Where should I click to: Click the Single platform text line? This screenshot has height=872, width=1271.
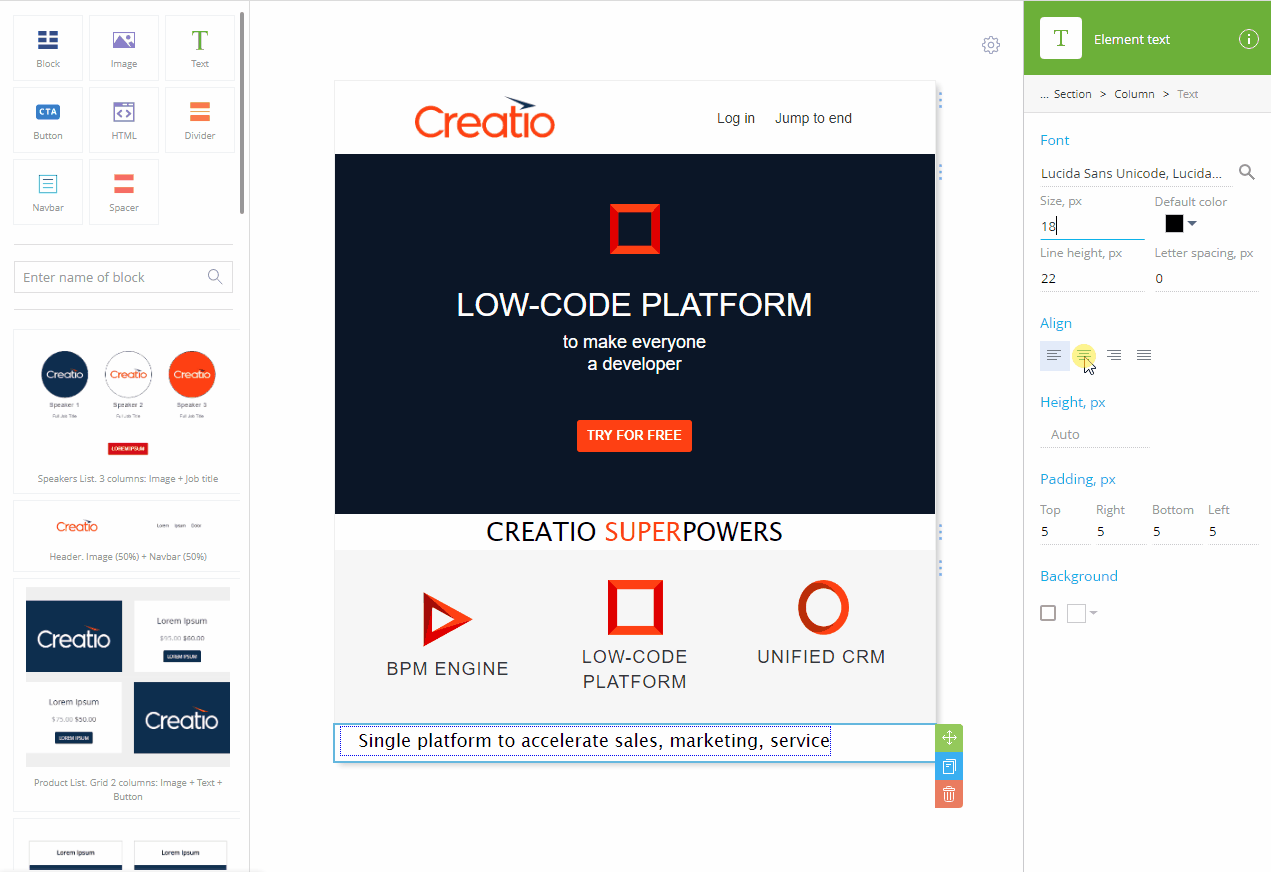tap(594, 741)
